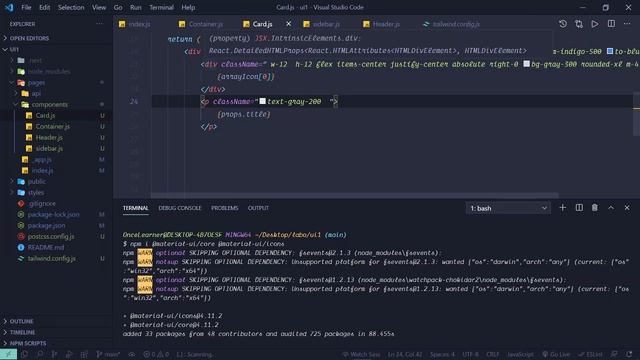Screen dimensions: 640x360
Task: Create a new terminal with the plus icon
Action: pos(562,208)
